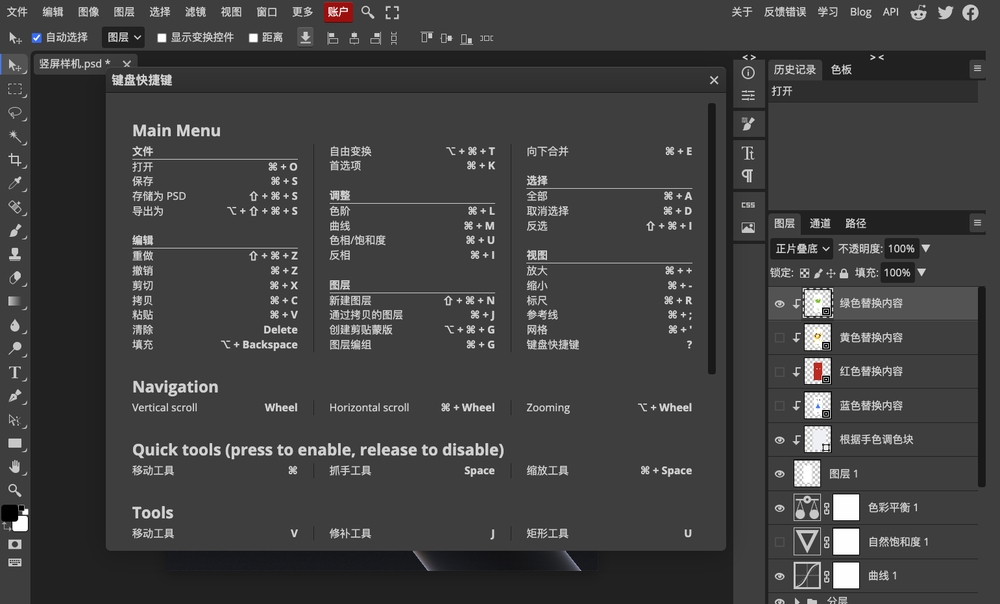Select the Blur droplet tool
The width and height of the screenshot is (1000, 604).
(x=15, y=325)
